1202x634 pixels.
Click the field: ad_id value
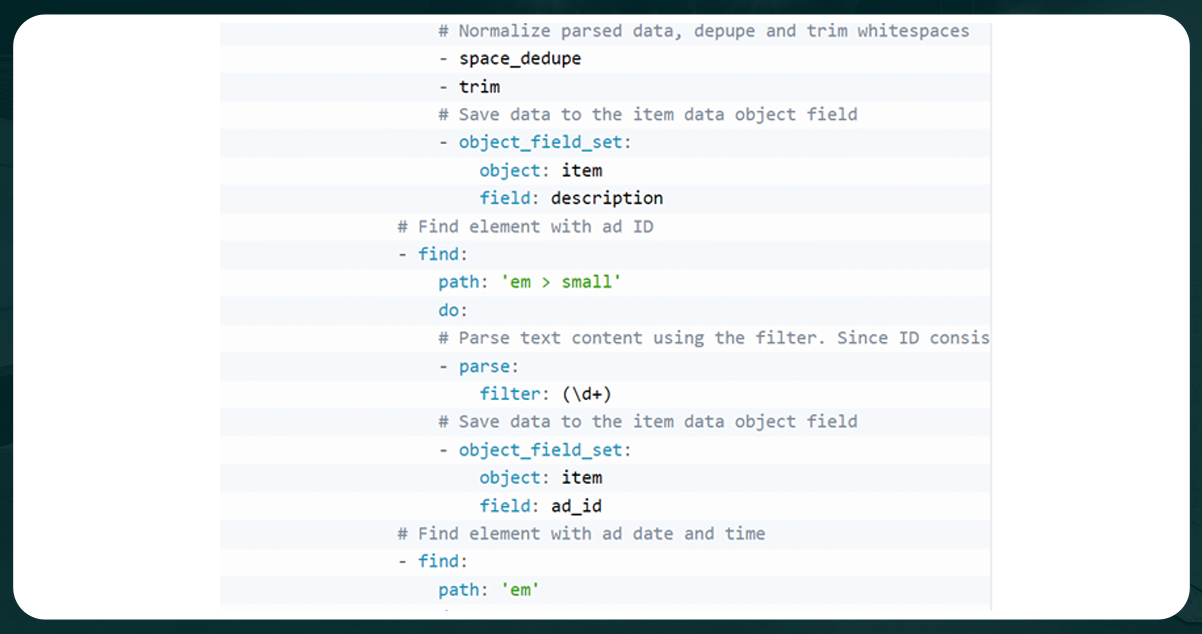[x=576, y=506]
